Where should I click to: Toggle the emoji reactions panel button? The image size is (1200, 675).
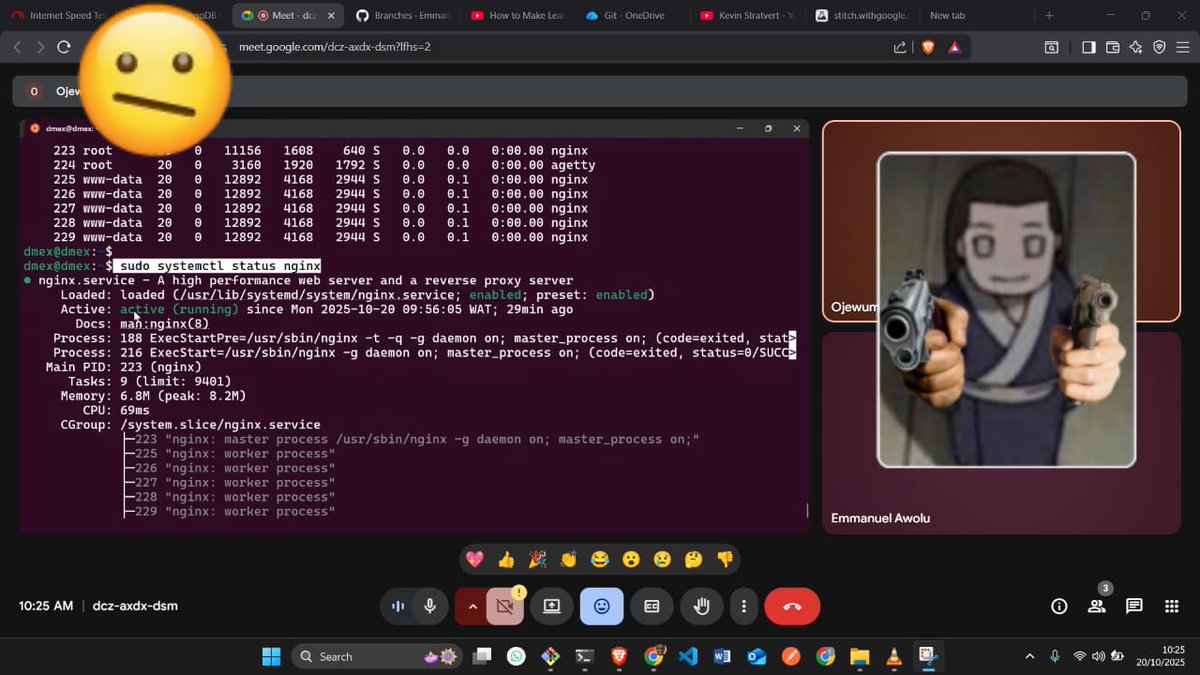(x=602, y=606)
